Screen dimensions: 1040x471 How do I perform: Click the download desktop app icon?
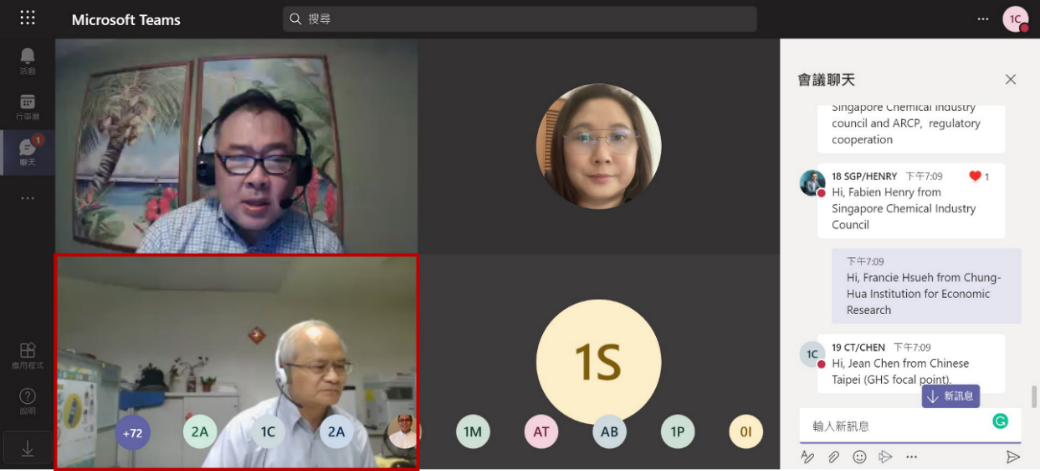27,449
